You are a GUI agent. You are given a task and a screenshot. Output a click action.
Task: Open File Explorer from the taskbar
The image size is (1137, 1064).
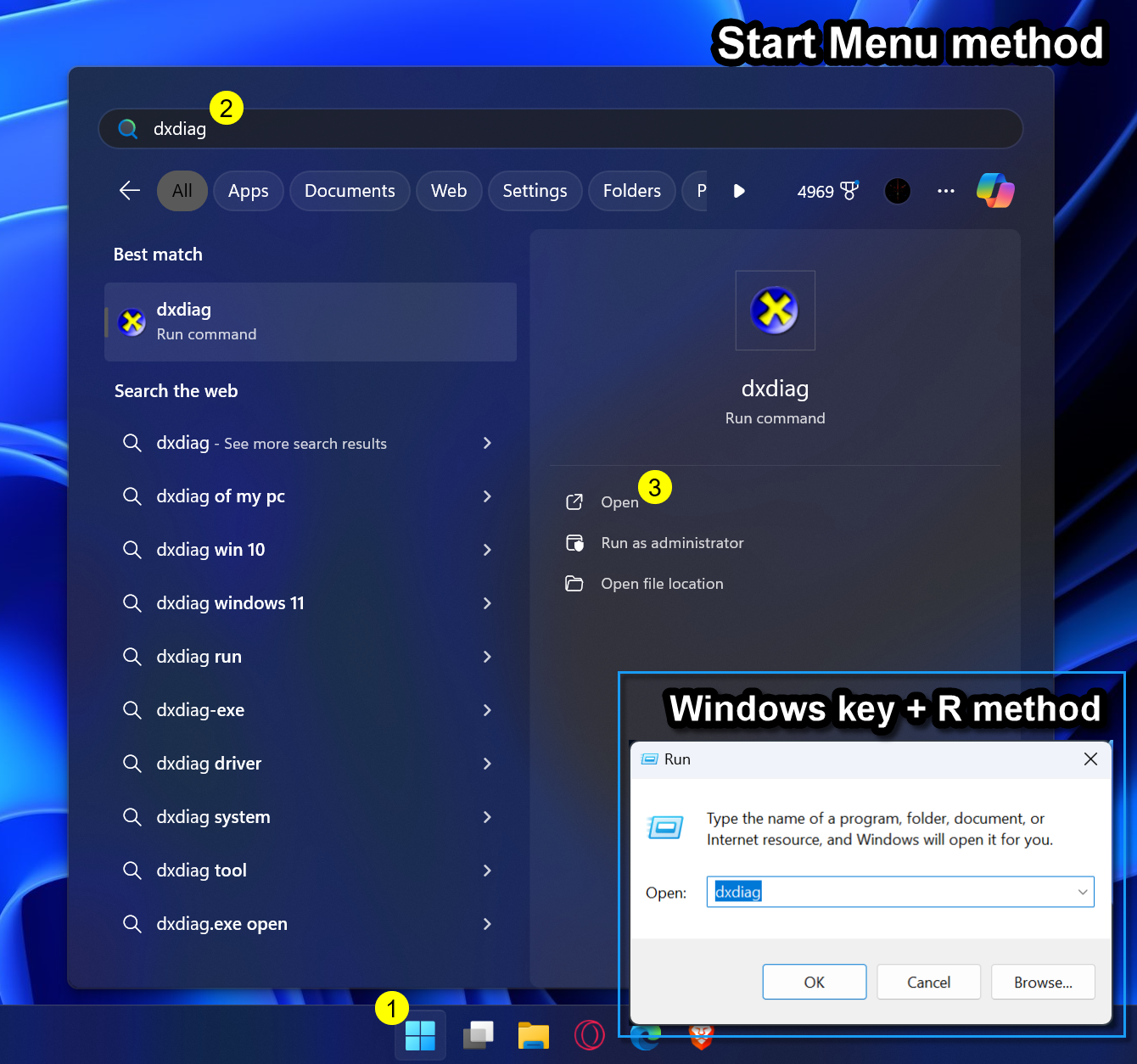coord(533,1035)
